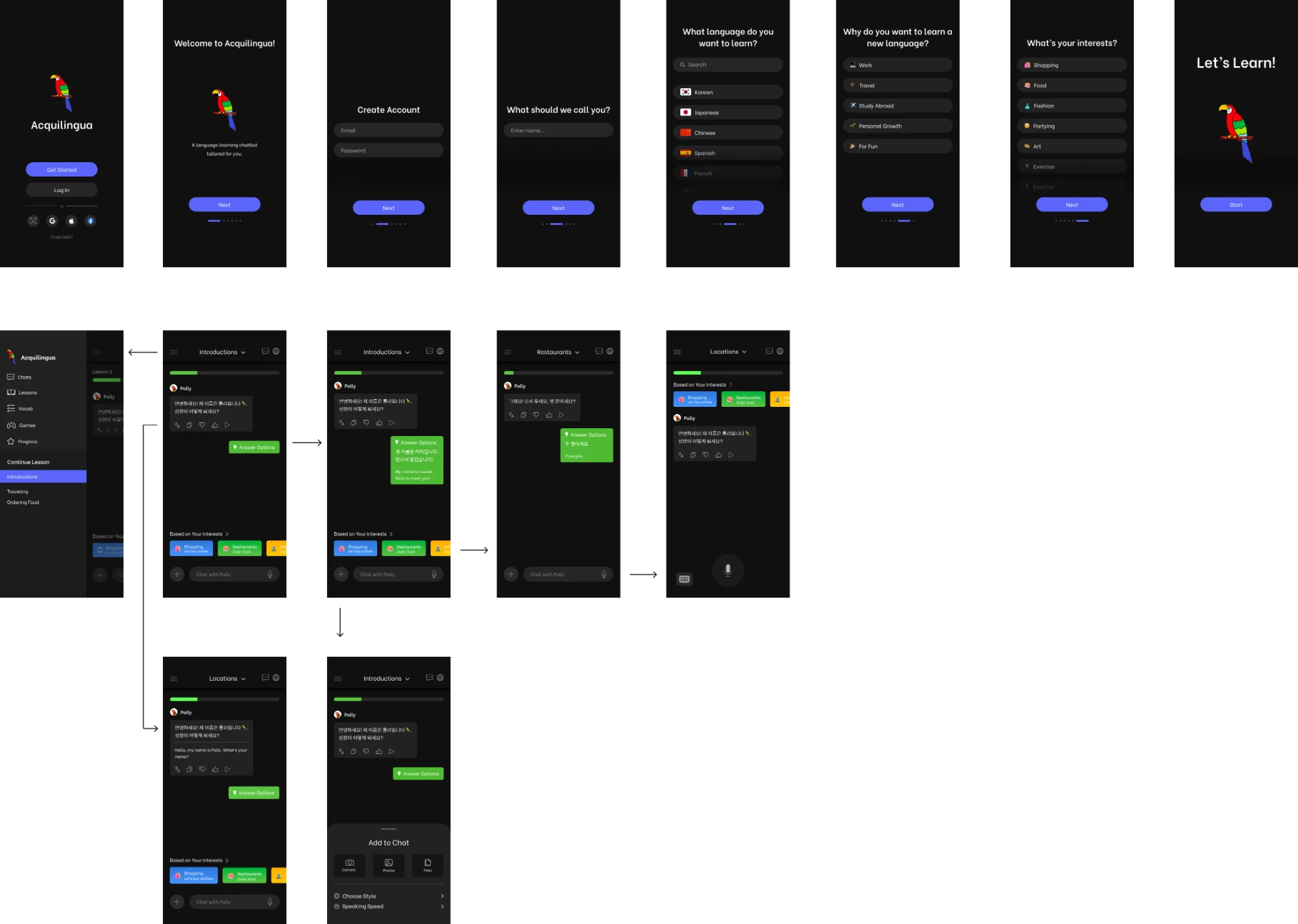Click globe icon on Restaurants screen
This screenshot has width=1298, height=924.
(610, 351)
